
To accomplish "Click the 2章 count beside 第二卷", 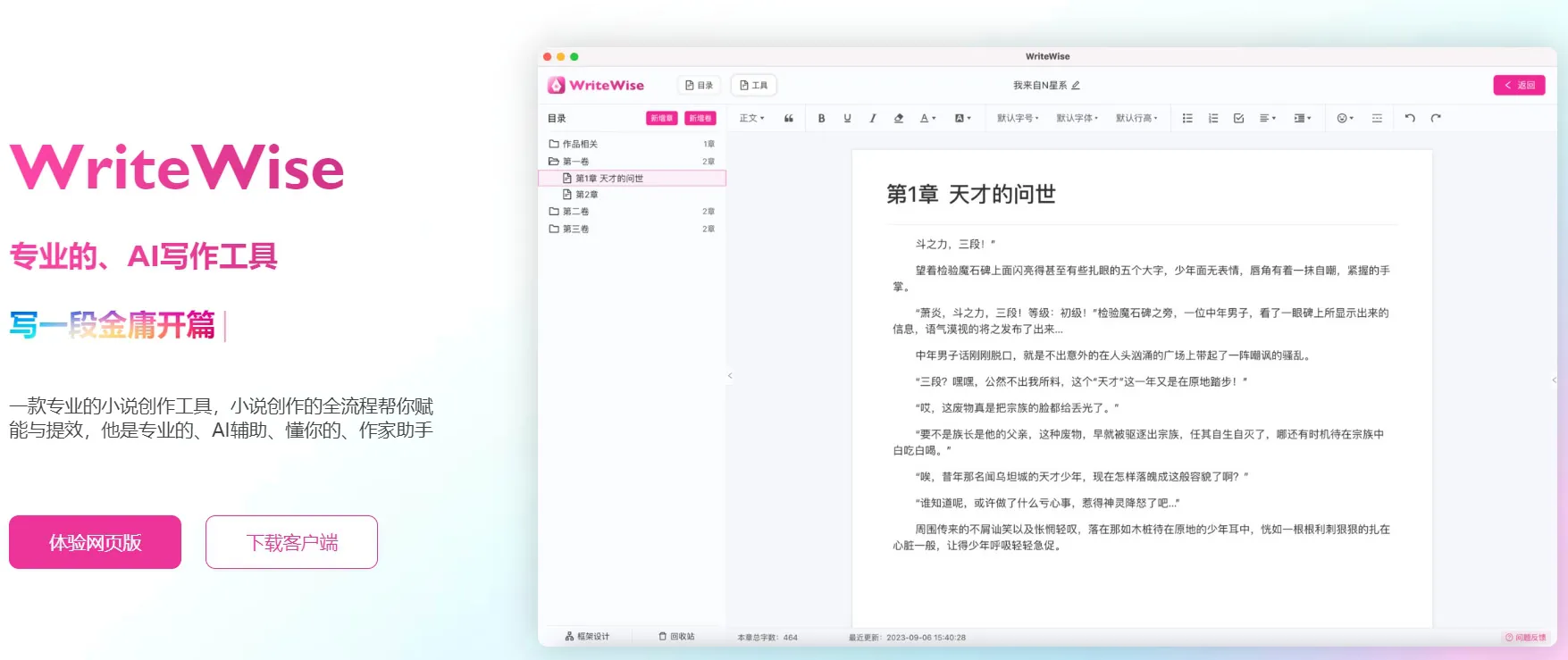I will pos(709,212).
